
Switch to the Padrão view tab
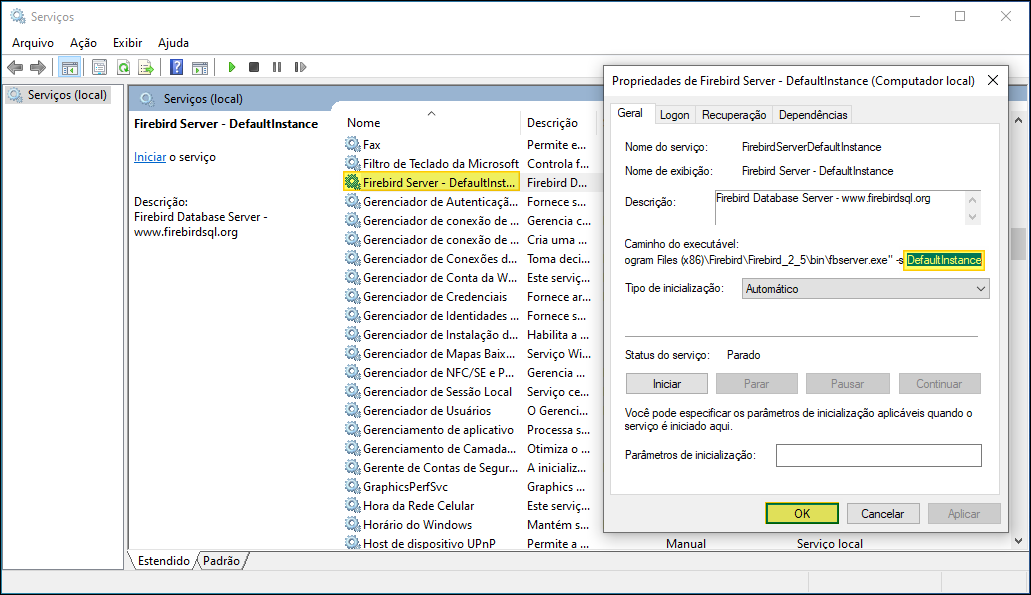[222, 561]
